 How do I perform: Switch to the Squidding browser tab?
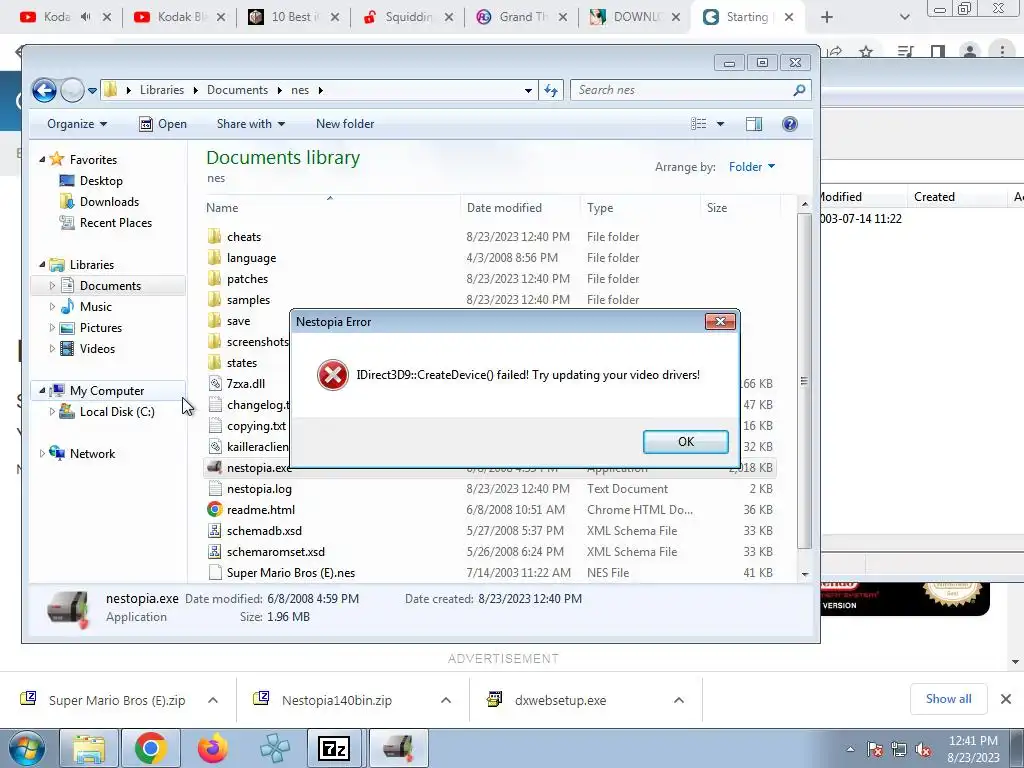[x=408, y=17]
